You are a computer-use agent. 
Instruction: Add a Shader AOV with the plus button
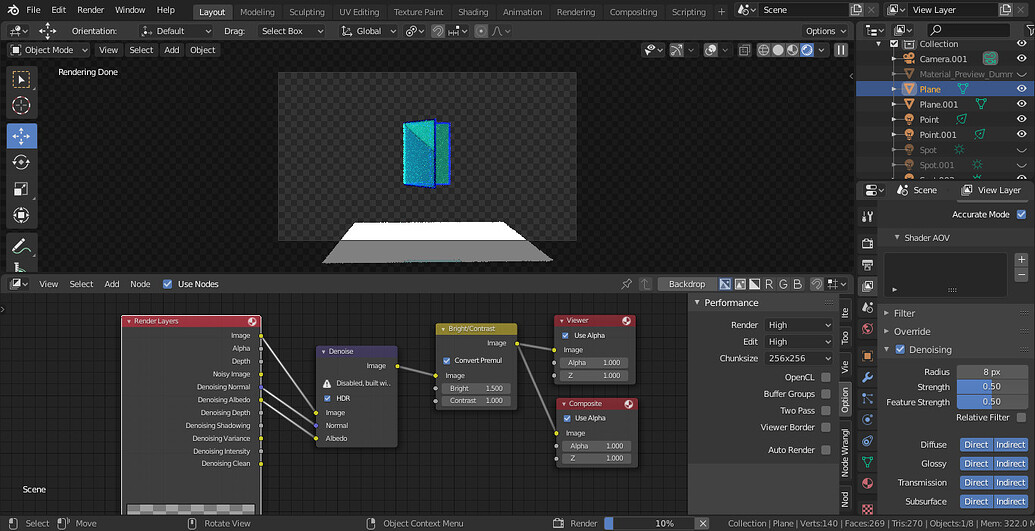point(1021,260)
